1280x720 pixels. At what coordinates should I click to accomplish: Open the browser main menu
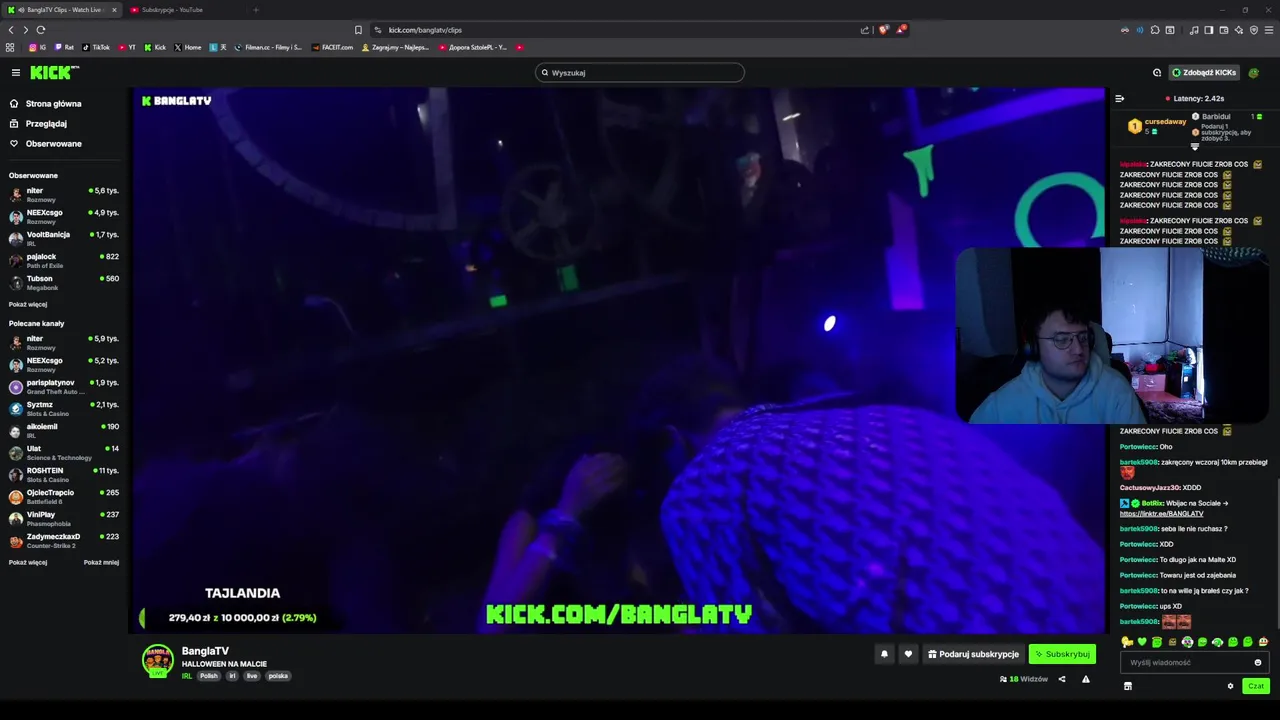[1269, 30]
